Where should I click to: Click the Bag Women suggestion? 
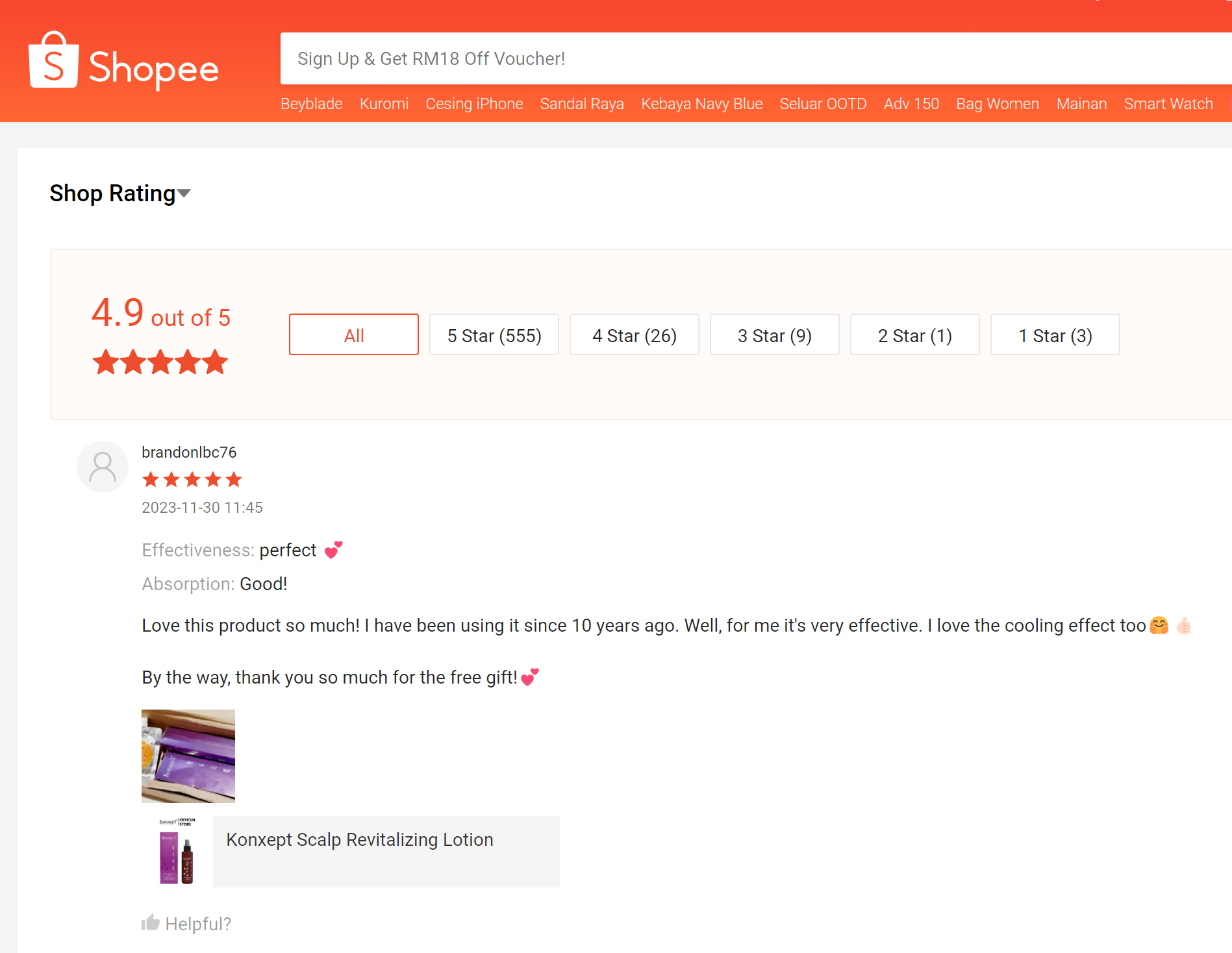(x=997, y=104)
